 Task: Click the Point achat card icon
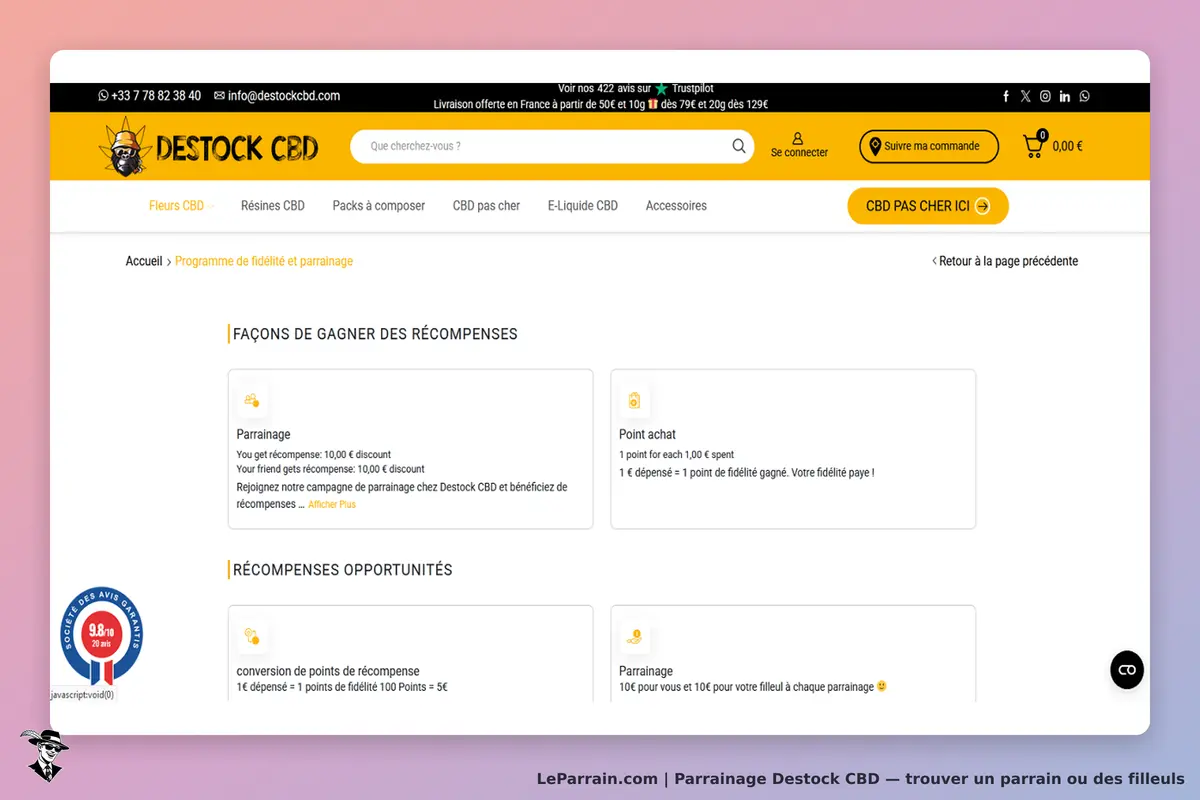pyautogui.click(x=634, y=401)
